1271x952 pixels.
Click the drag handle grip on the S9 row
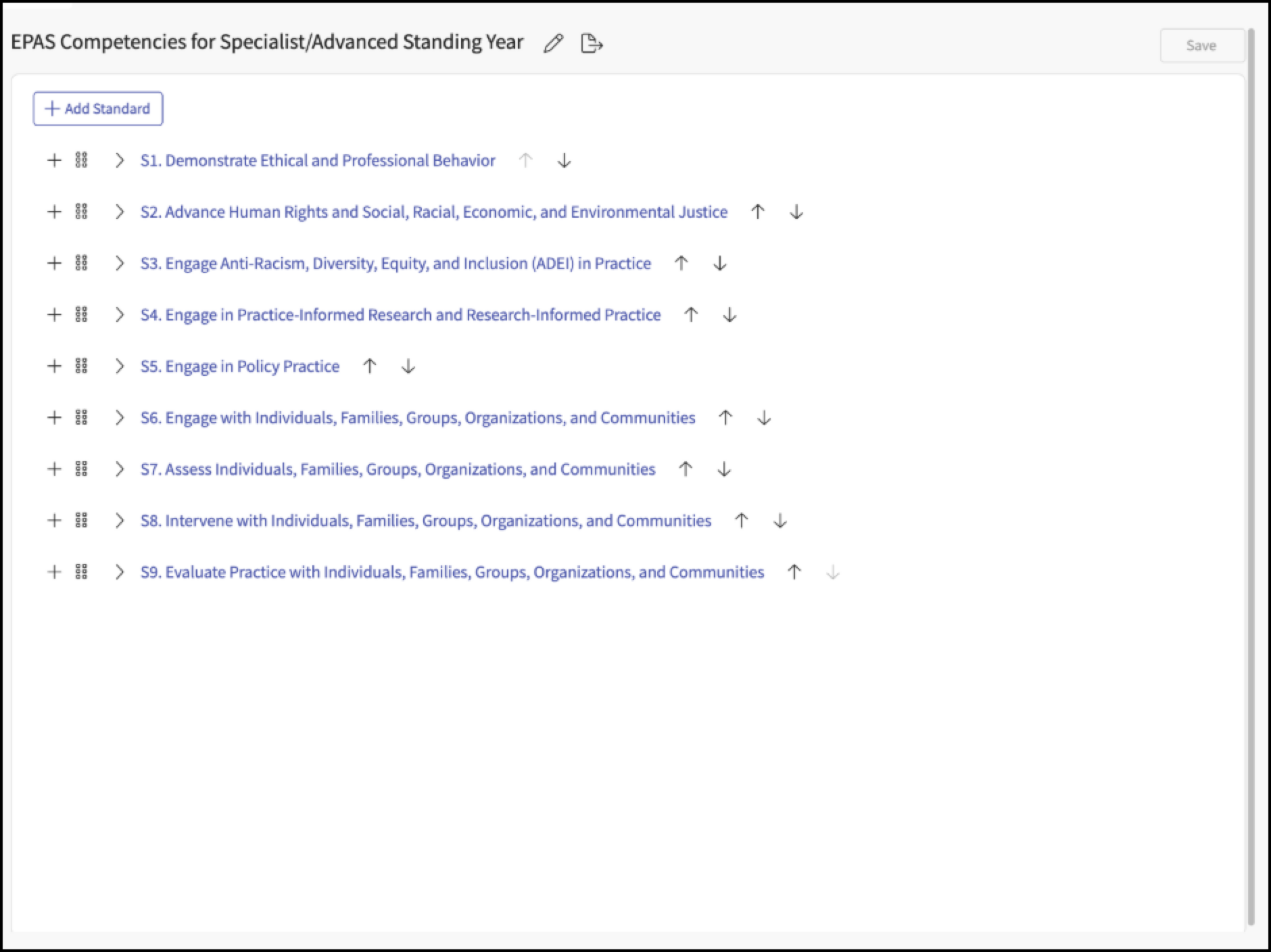81,572
